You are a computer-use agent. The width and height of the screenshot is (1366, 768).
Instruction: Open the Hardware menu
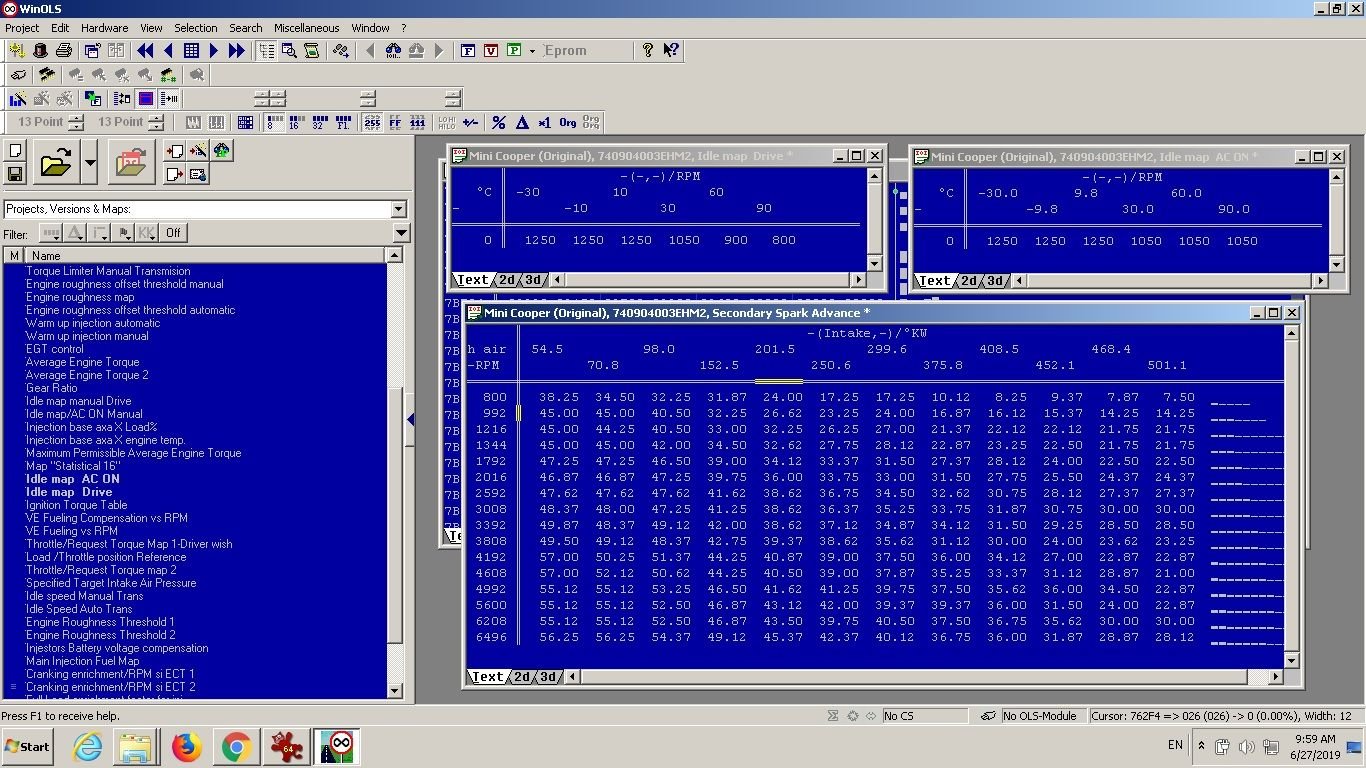pos(104,28)
